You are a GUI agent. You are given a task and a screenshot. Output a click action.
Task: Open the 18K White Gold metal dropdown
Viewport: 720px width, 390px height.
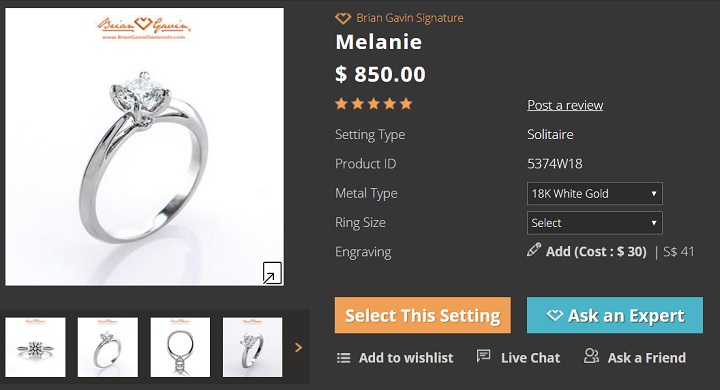(x=595, y=193)
